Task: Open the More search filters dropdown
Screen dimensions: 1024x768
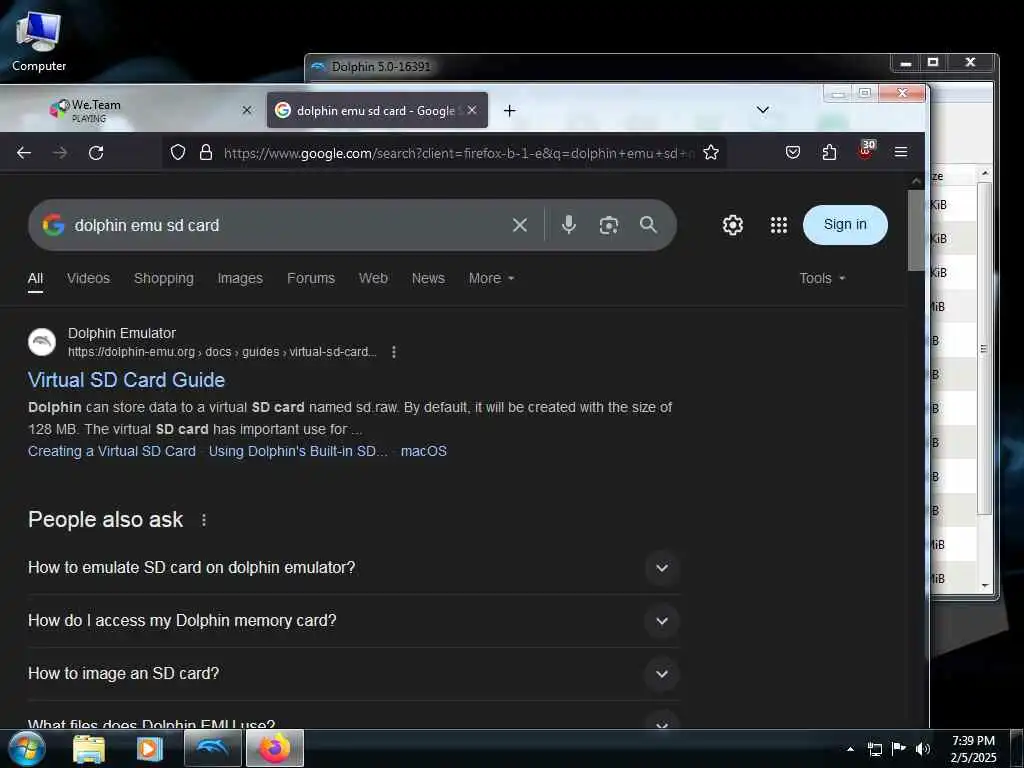Action: point(491,278)
